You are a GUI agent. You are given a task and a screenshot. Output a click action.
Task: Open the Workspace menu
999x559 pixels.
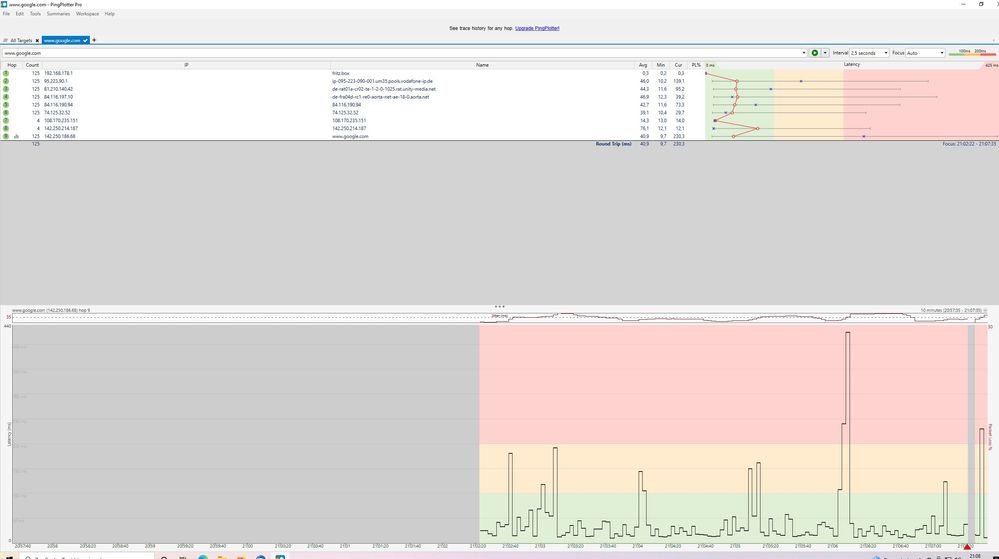tap(87, 13)
